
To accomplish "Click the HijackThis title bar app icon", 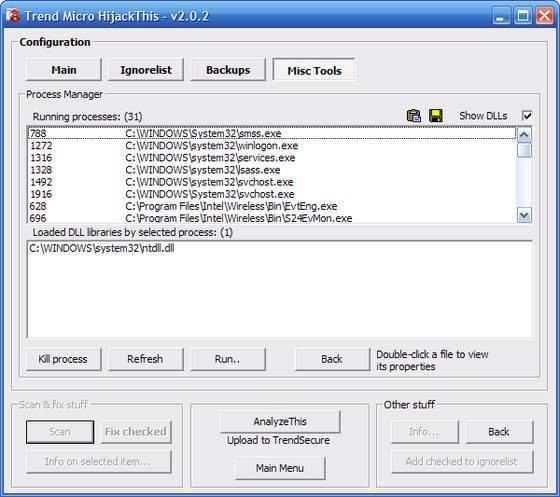I will pyautogui.click(x=12, y=15).
